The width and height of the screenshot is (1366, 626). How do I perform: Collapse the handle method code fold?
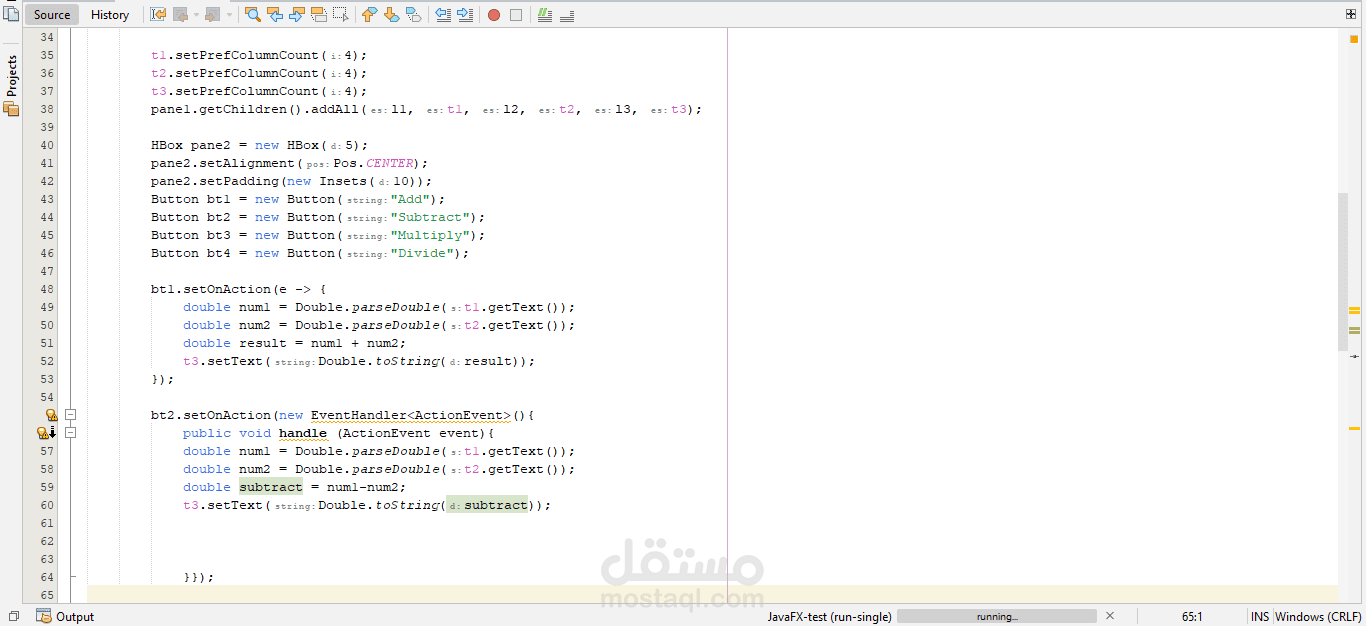71,433
